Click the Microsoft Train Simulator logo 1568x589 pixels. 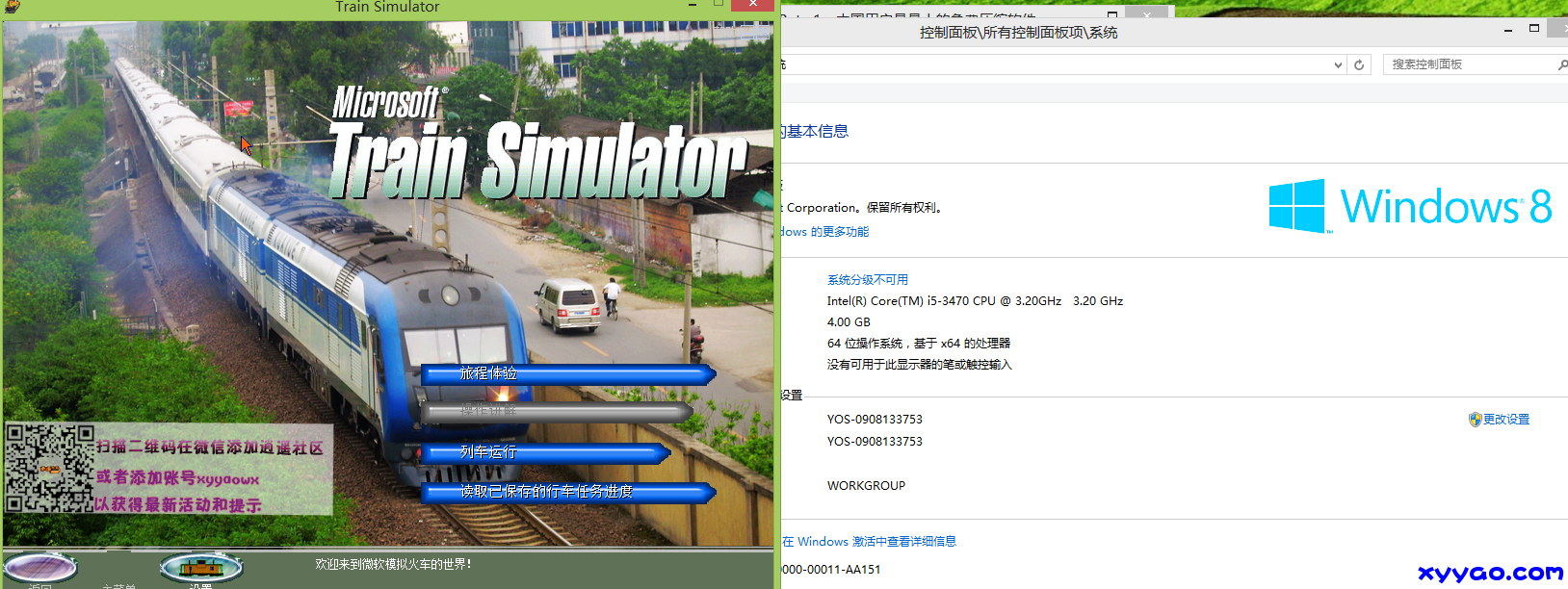537,143
